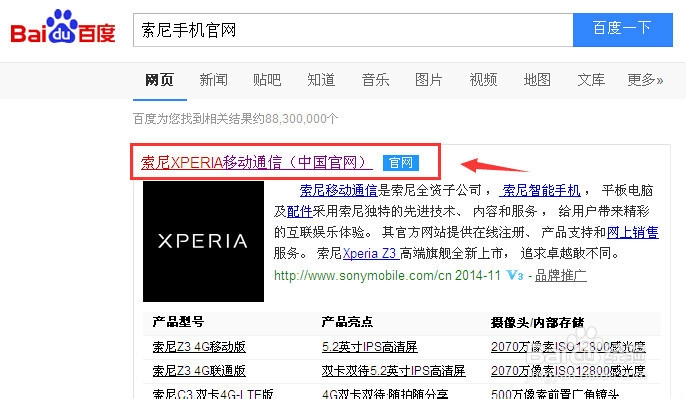Click the blue 官网 badge
Image resolution: width=686 pixels, height=399 pixels.
pos(401,163)
